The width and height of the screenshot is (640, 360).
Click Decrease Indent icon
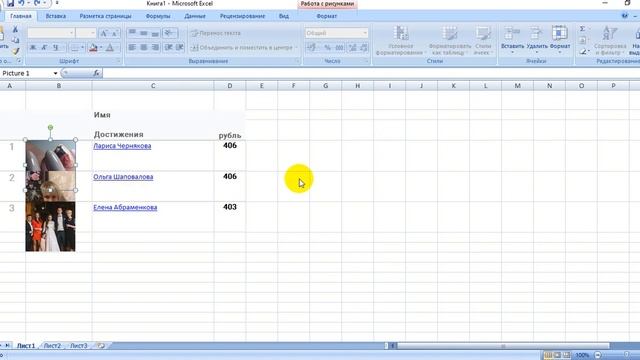pyautogui.click(x=168, y=48)
